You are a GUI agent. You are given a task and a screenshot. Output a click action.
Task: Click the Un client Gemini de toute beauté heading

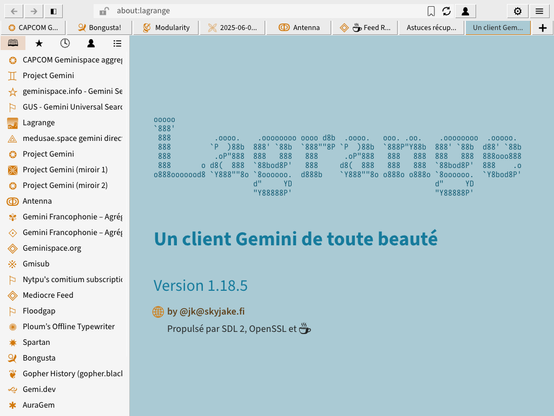coord(296,239)
